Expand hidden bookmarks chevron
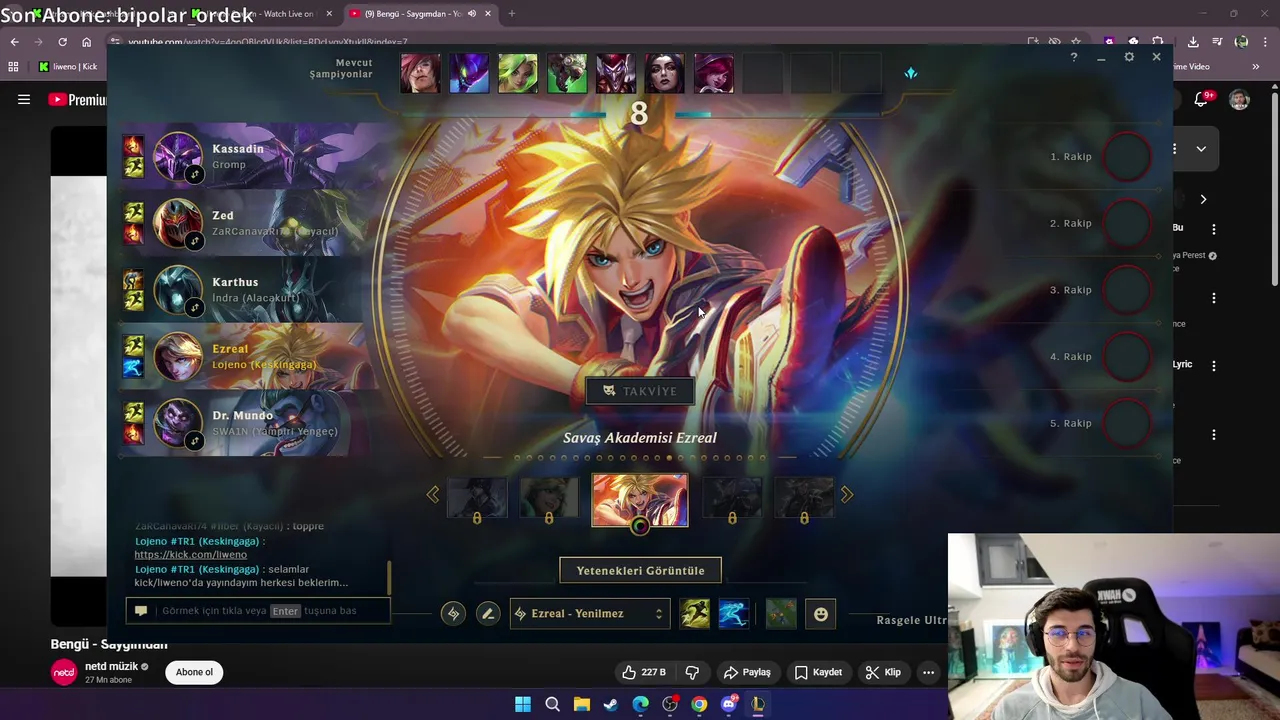 [1255, 67]
